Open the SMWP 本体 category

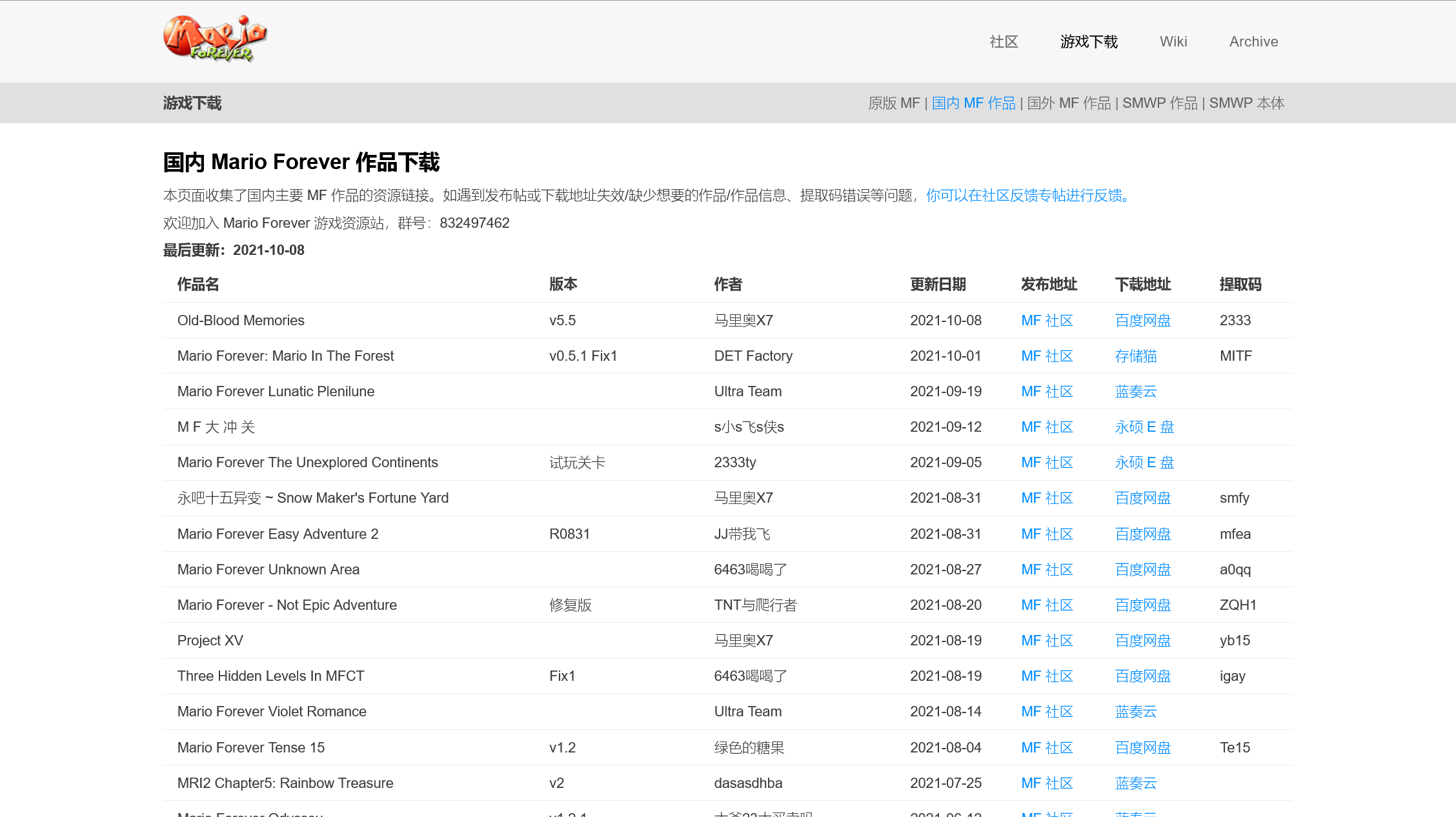(x=1246, y=103)
